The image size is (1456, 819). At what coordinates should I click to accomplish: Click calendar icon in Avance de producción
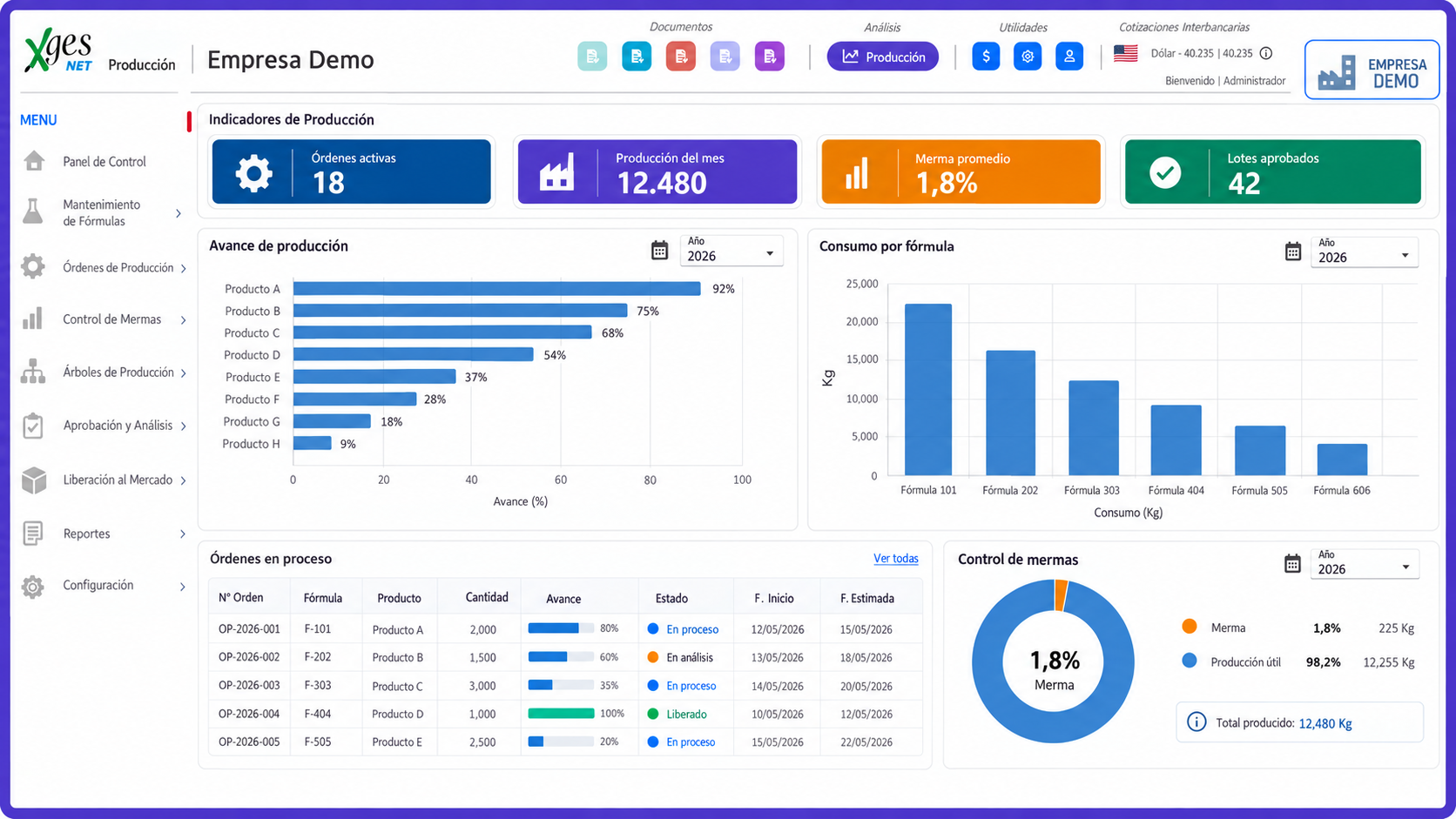(660, 251)
